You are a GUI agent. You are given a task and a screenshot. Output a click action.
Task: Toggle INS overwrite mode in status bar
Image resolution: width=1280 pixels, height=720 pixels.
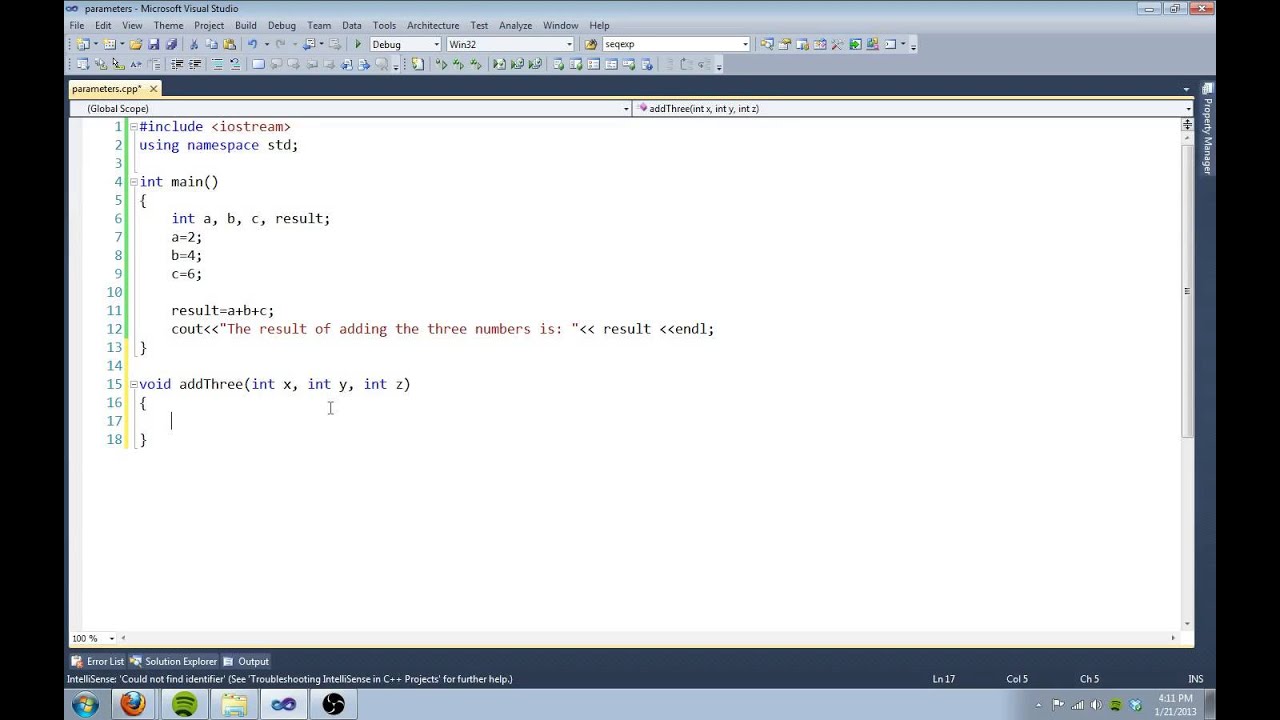pos(1195,678)
